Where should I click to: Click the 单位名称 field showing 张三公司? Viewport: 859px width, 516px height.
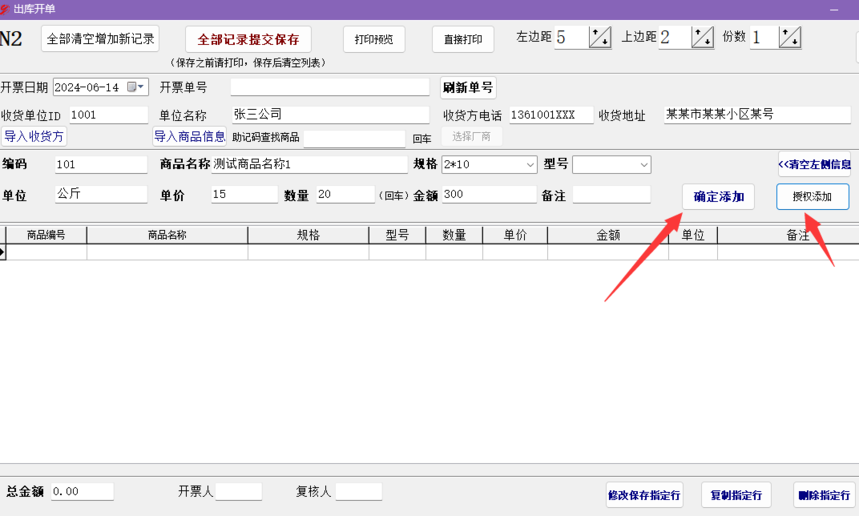[330, 114]
